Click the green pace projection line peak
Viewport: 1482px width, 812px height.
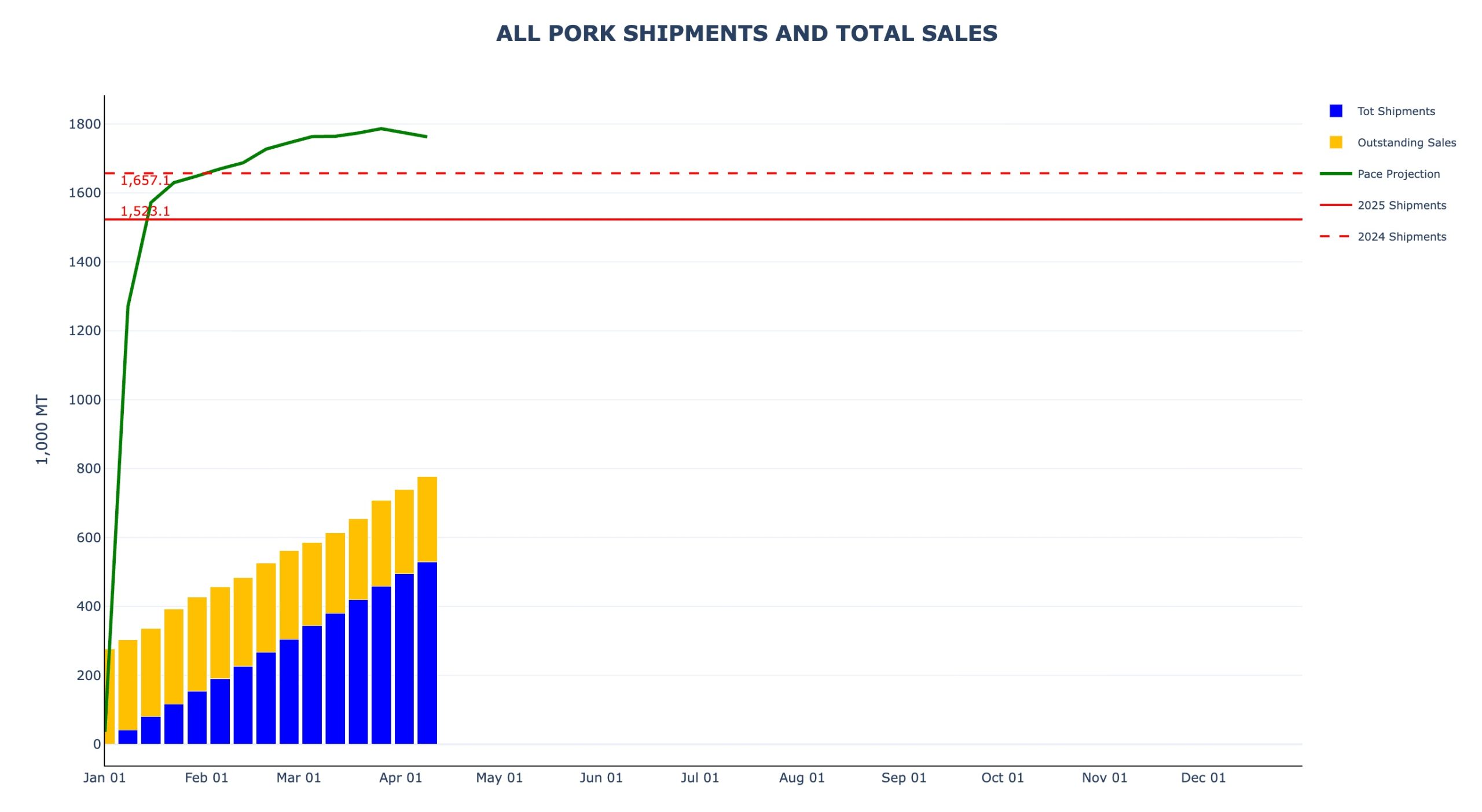click(x=381, y=128)
